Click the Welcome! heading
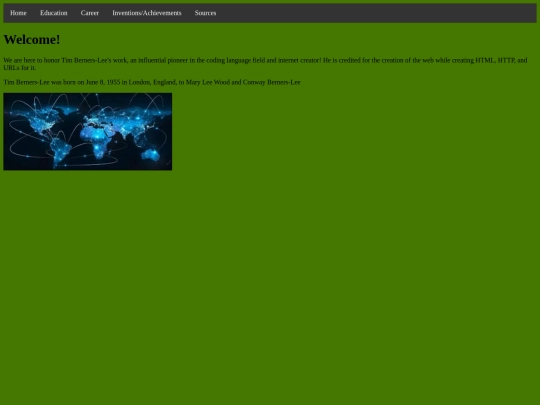 [x=32, y=40]
